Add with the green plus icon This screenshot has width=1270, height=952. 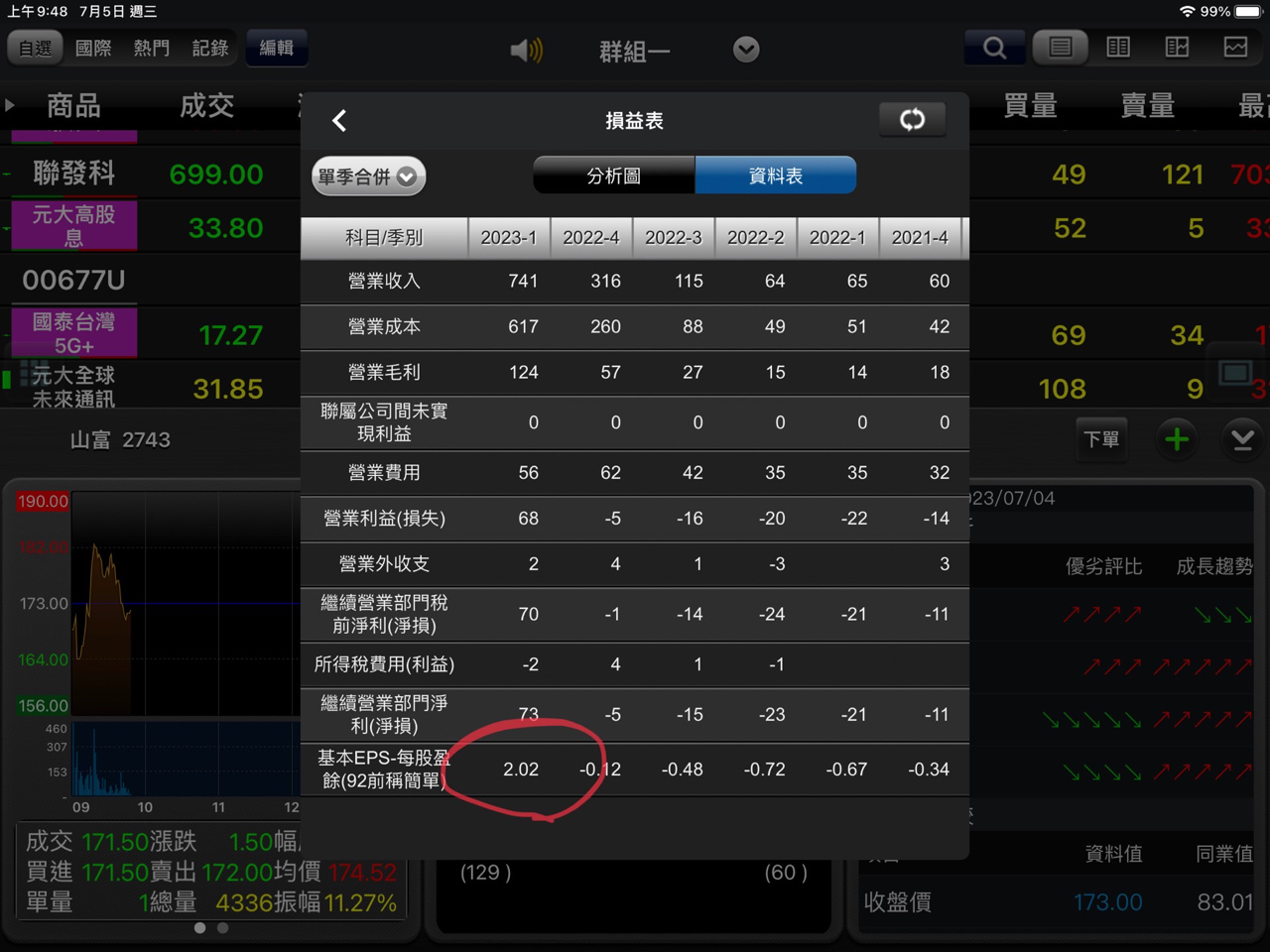click(x=1177, y=439)
